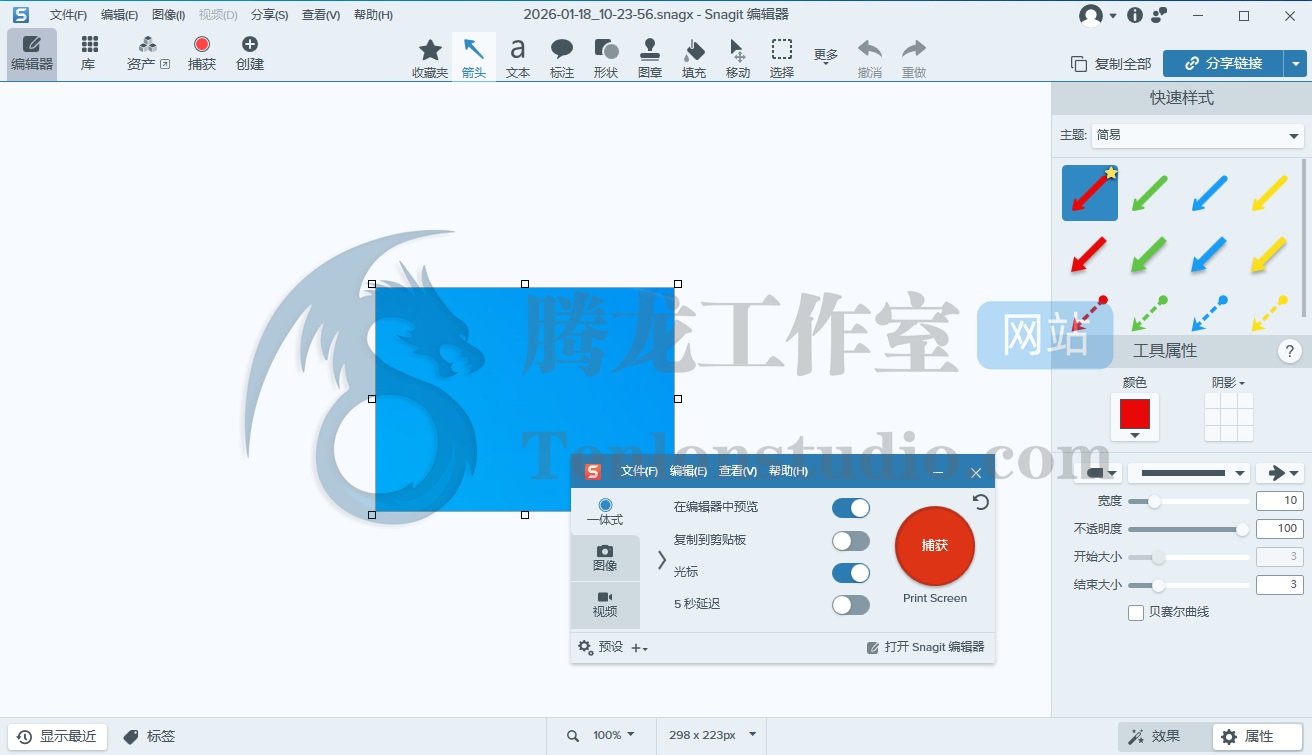Expand the 100% zoom level dropdown
Viewport: 1312px width, 755px height.
tap(613, 735)
